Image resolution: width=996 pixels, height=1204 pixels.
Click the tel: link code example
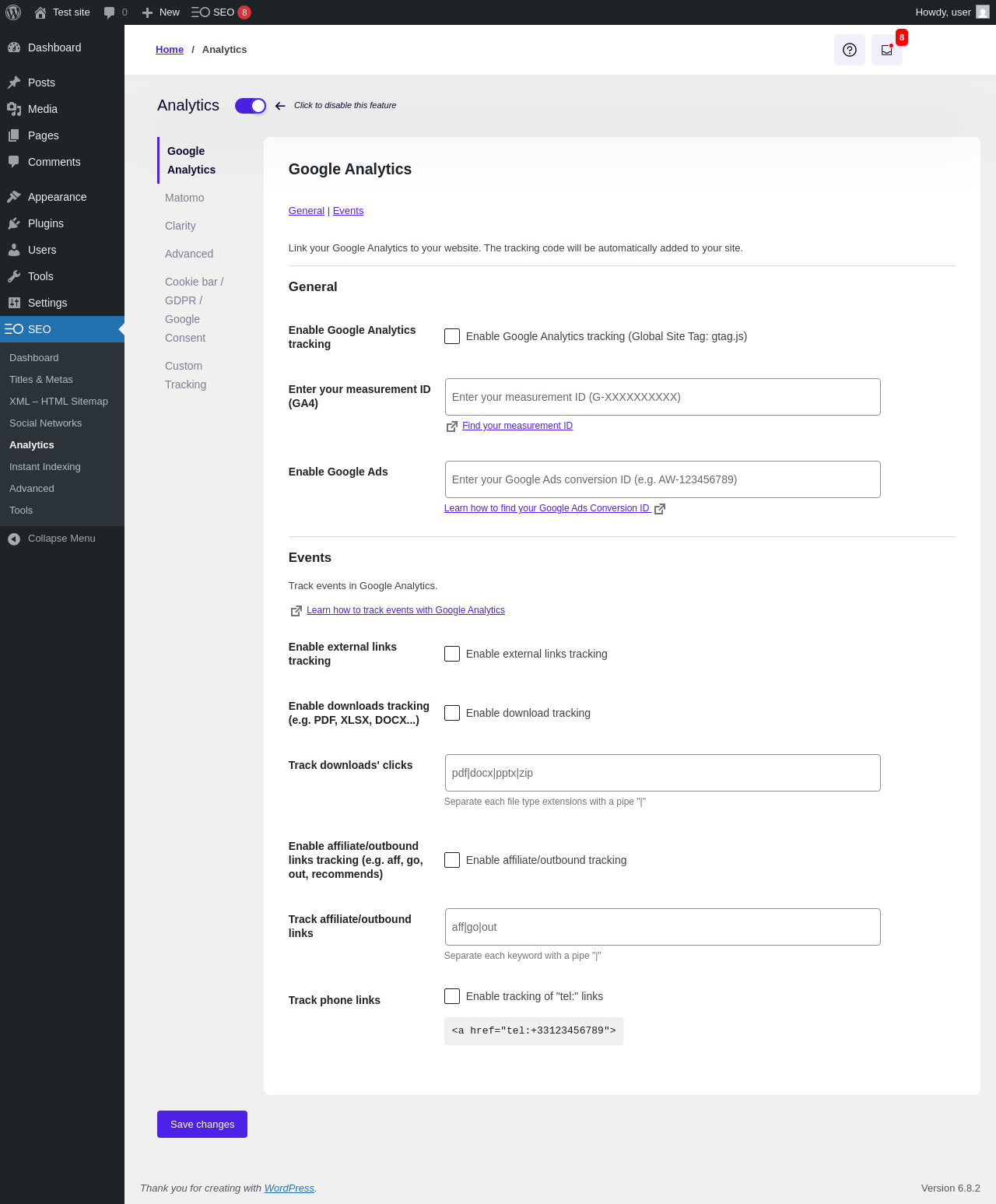[534, 1031]
